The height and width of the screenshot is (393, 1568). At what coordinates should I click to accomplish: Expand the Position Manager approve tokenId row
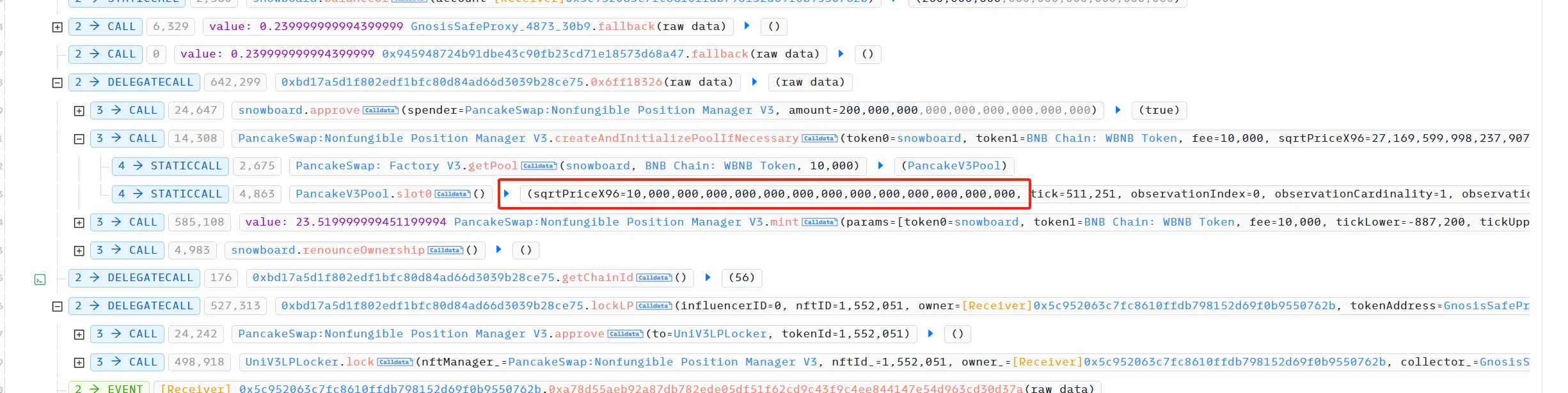pyautogui.click(x=79, y=334)
